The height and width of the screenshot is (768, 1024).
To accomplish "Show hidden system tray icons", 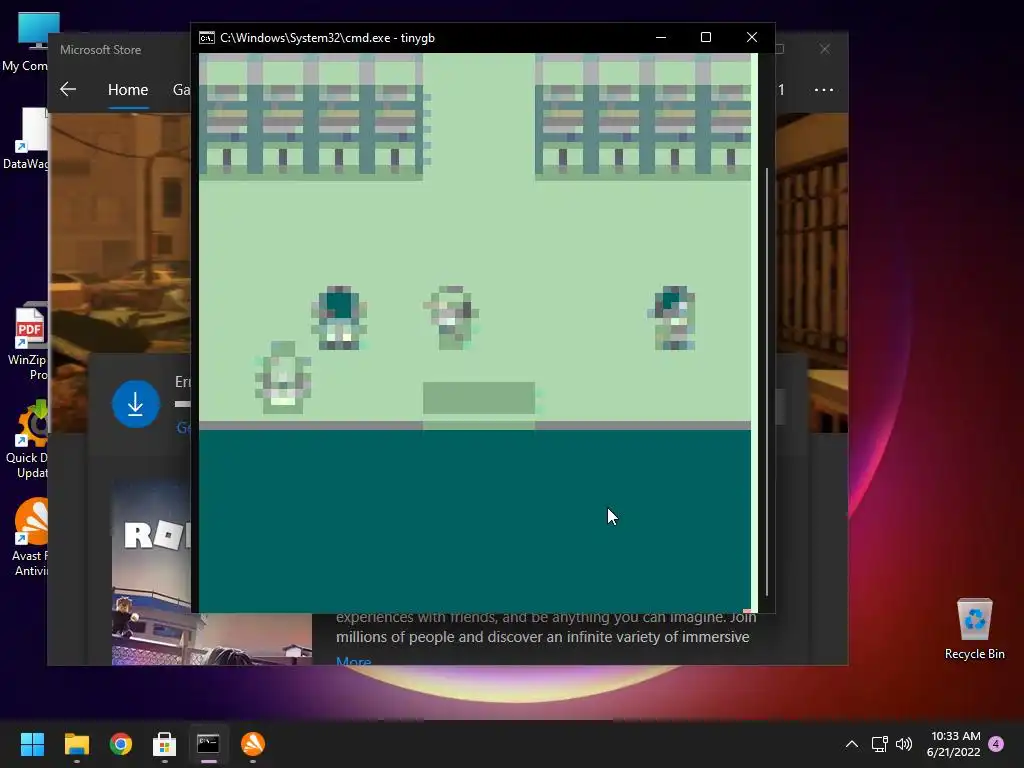I will click(x=852, y=744).
